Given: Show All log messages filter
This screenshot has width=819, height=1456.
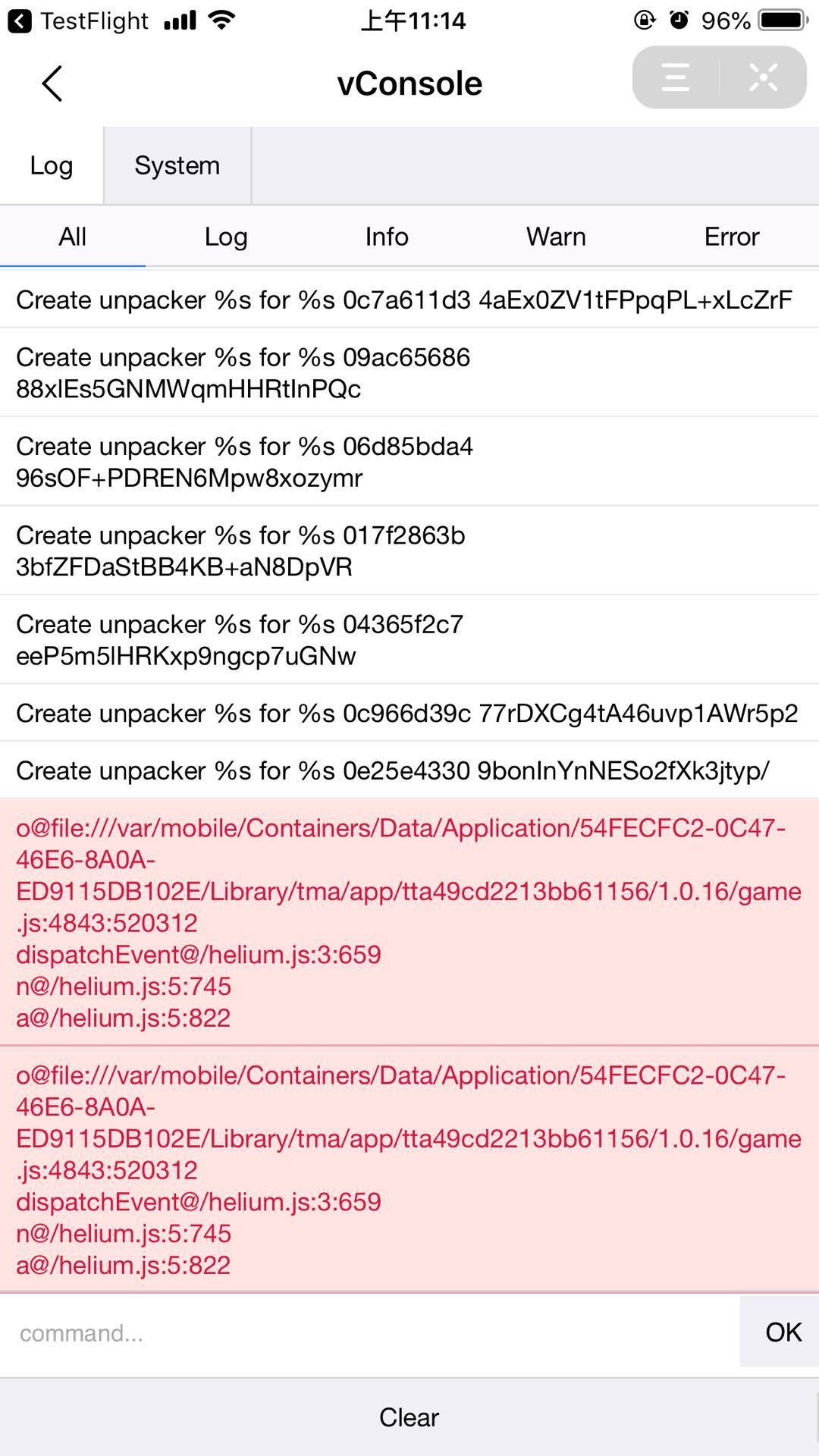Looking at the screenshot, I should (x=72, y=237).
